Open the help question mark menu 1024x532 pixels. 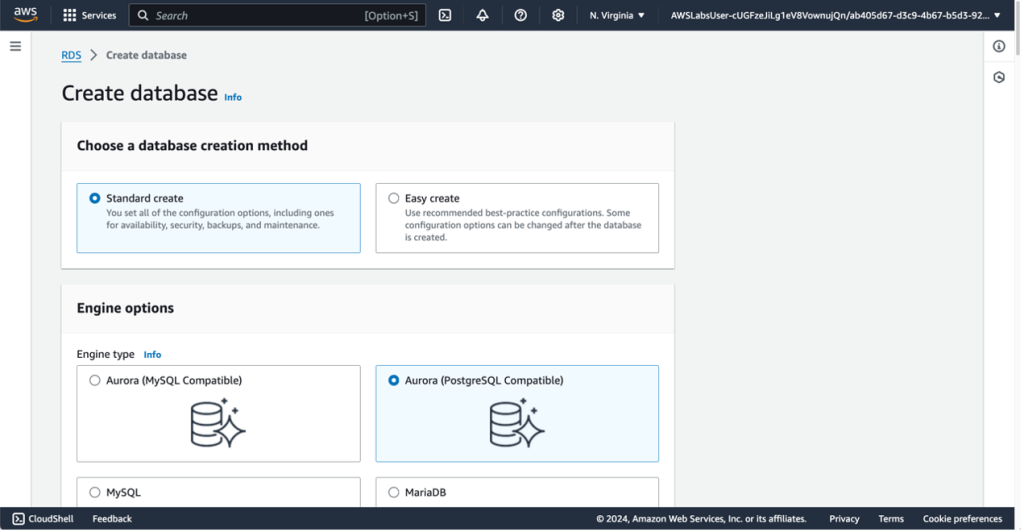(520, 15)
